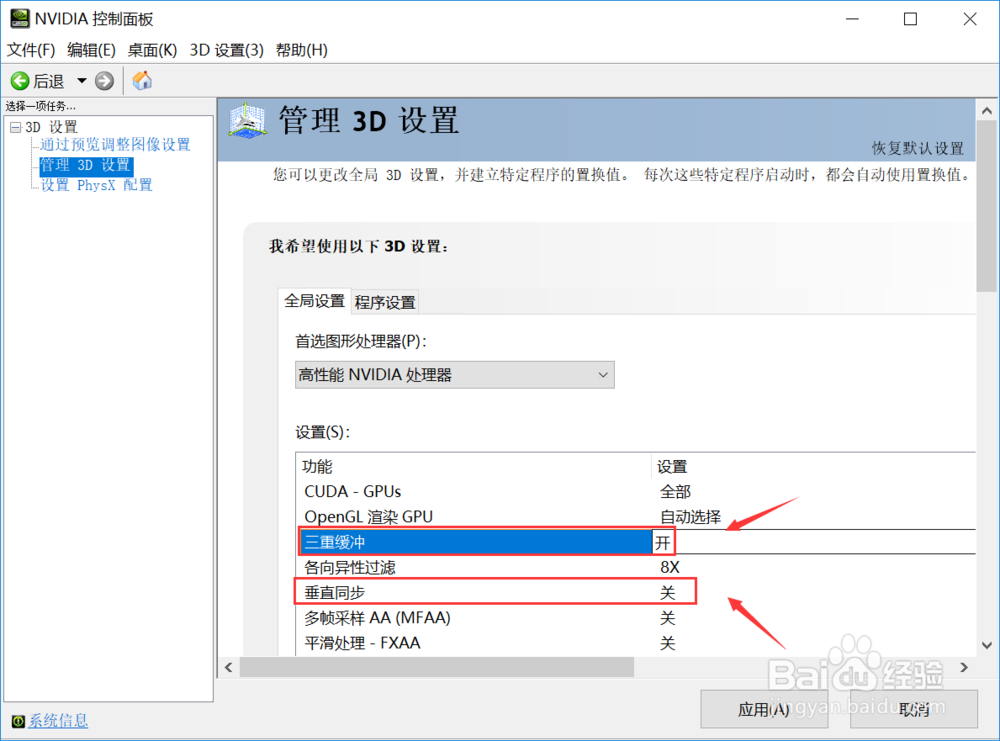Select 通过预览调整图像设置 in the tree
1000x741 pixels.
point(115,145)
